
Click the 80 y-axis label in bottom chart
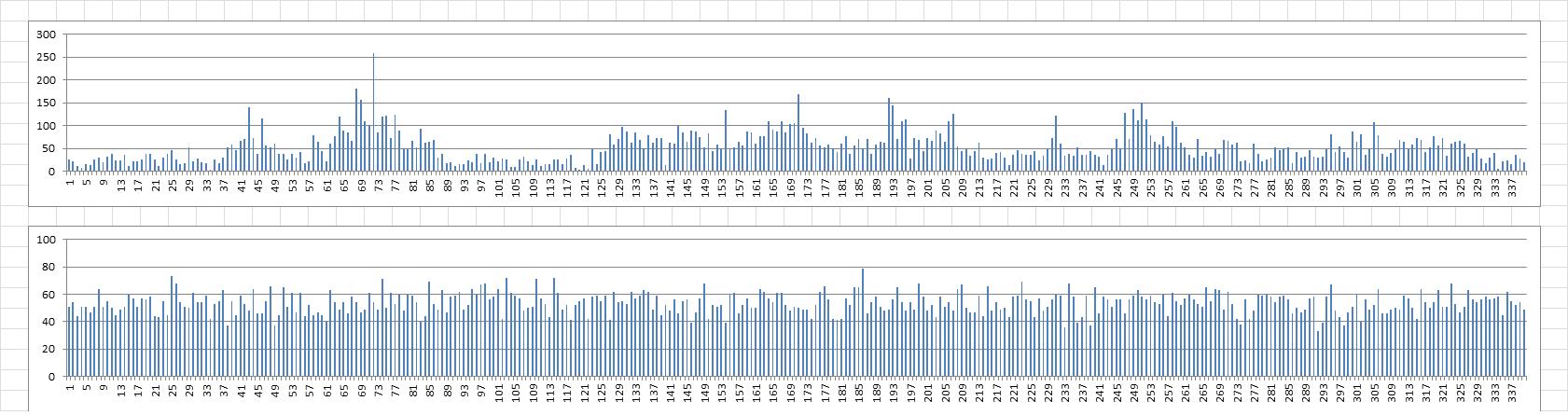coord(49,268)
